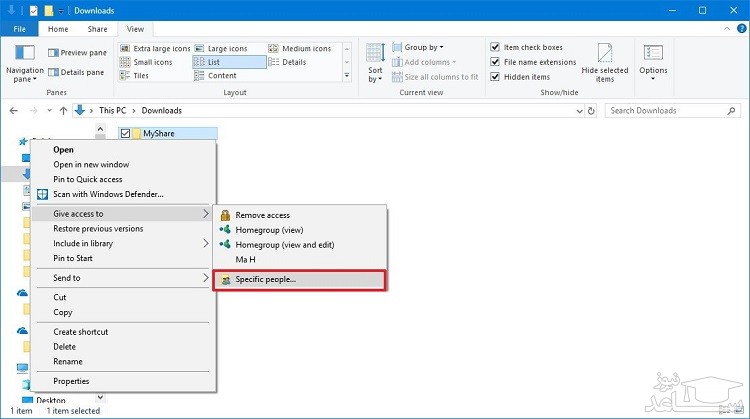Expand the Group by dropdown
This screenshot has width=750, height=419.
(424, 47)
